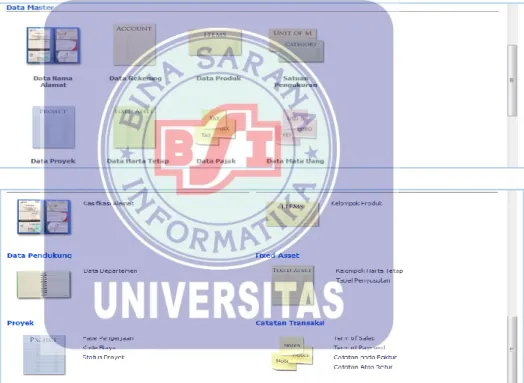
Task: Open the Kelompok Harta Tetap link
Action: coord(369,271)
